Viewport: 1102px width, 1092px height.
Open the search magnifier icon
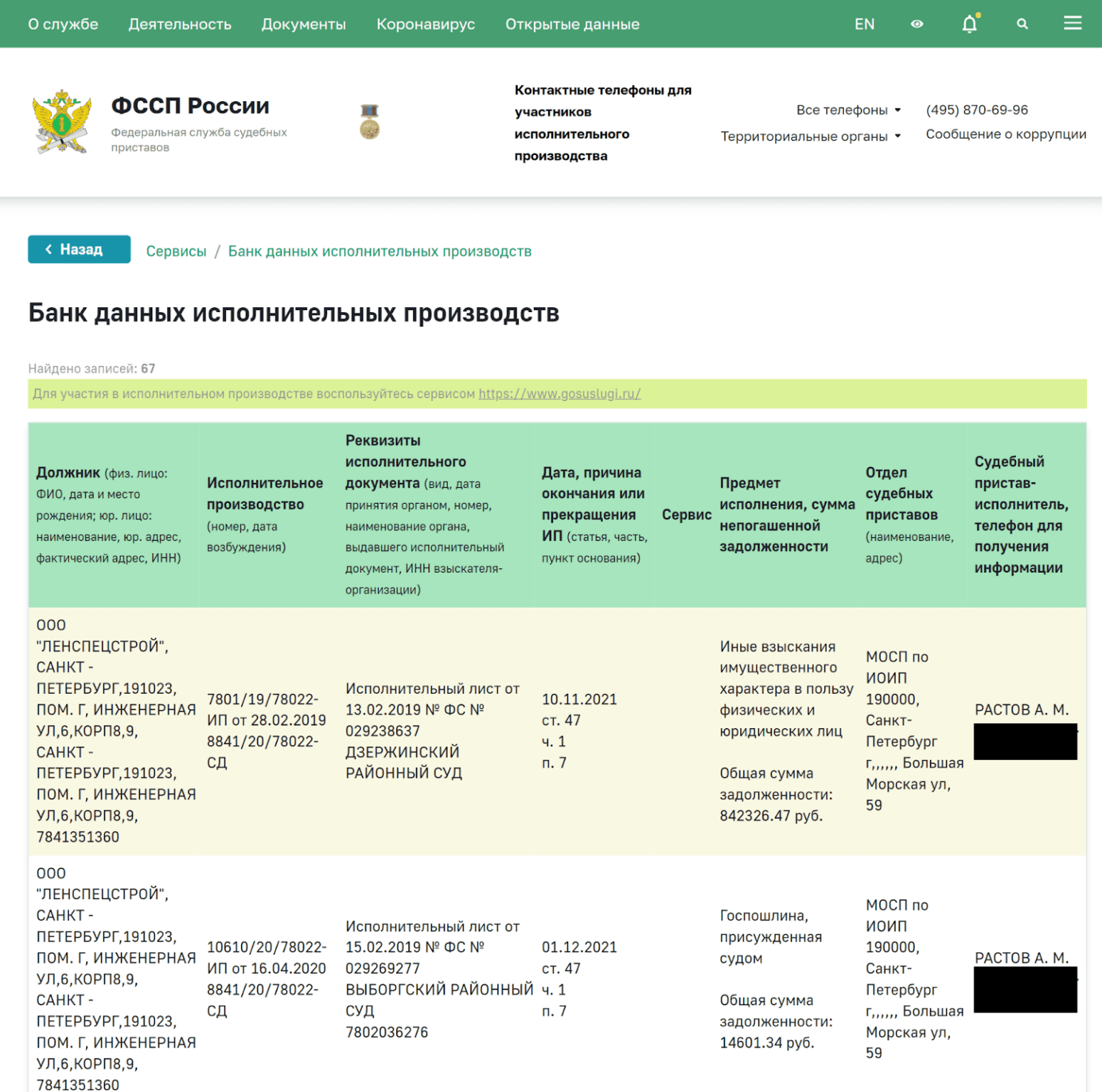1022,24
